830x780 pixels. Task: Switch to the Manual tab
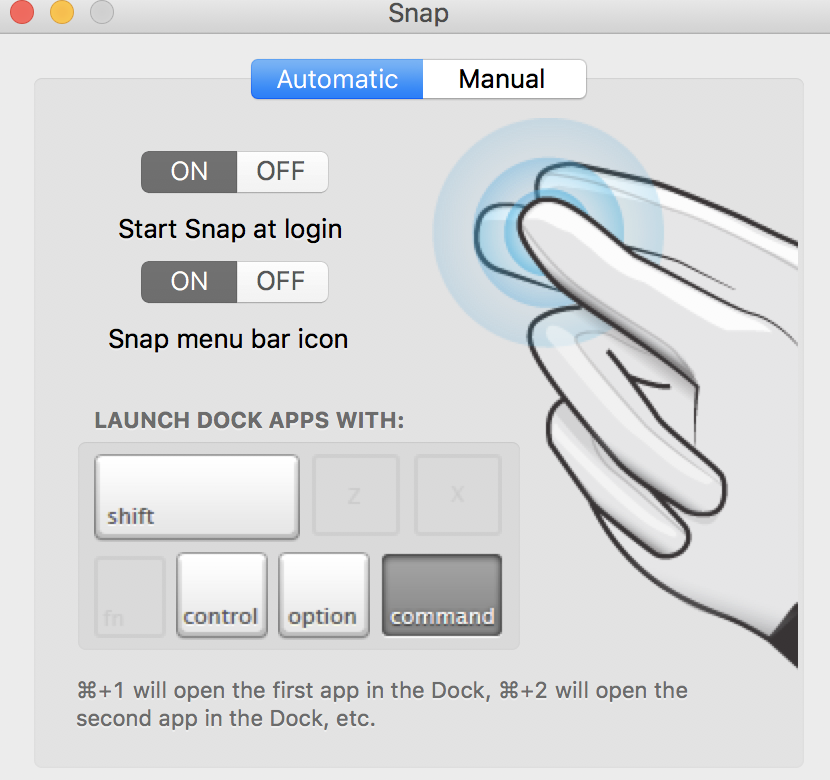(x=503, y=80)
